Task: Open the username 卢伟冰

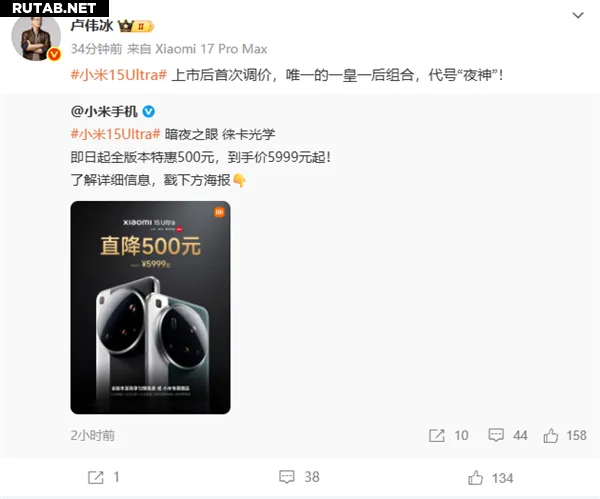Action: [92, 26]
